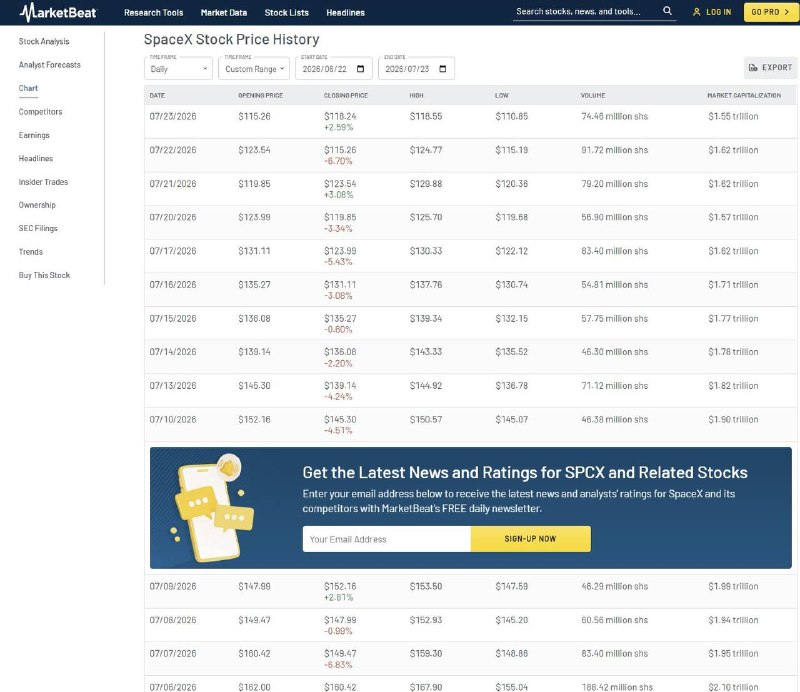
Task: Focus the Your Email Address field
Action: point(386,539)
